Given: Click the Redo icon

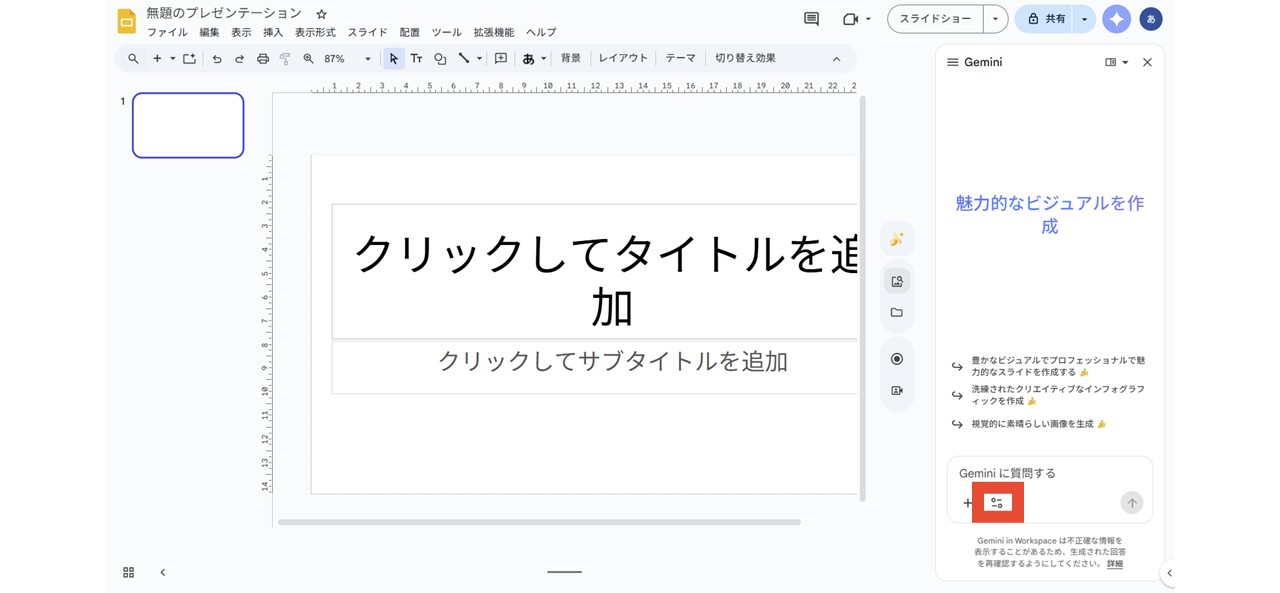Looking at the screenshot, I should [x=239, y=58].
